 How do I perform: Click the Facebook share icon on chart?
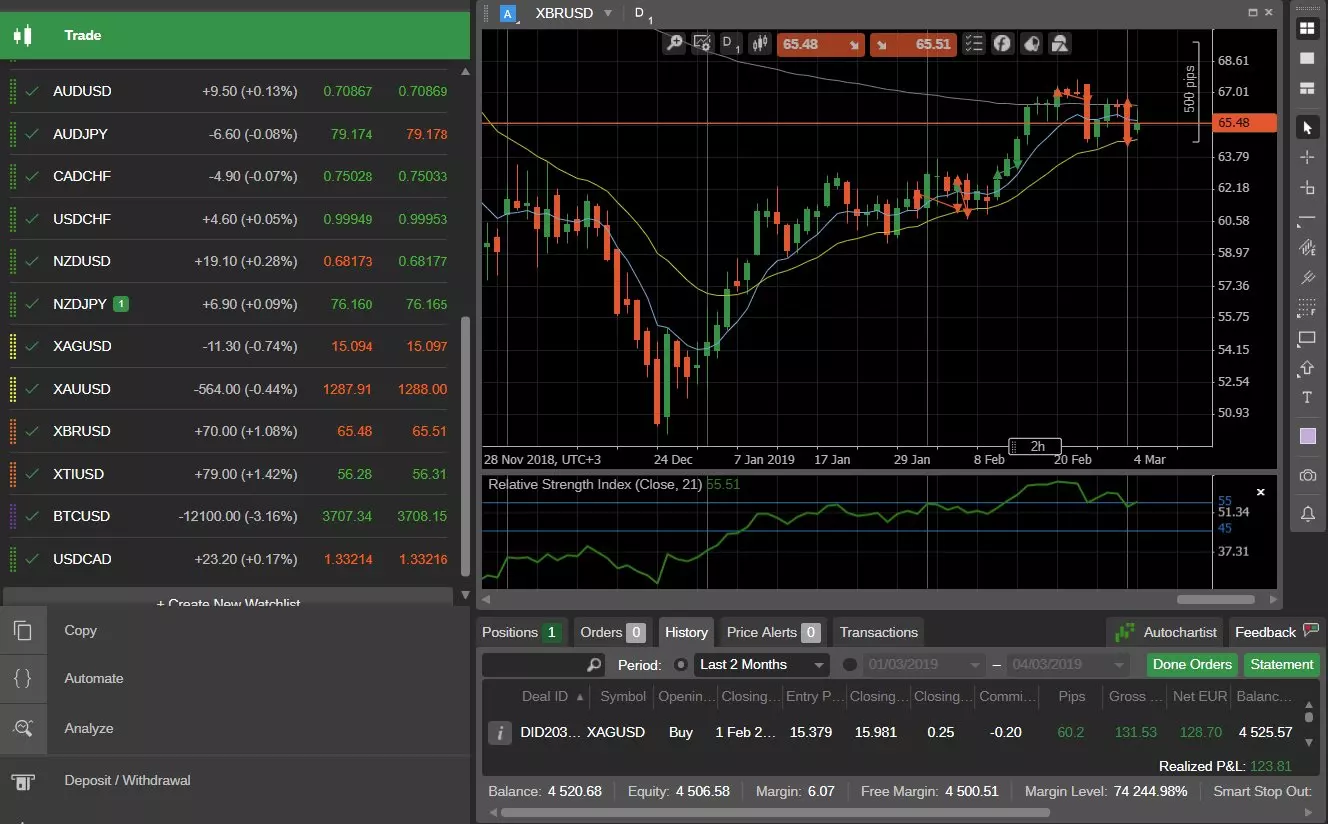click(x=1002, y=43)
